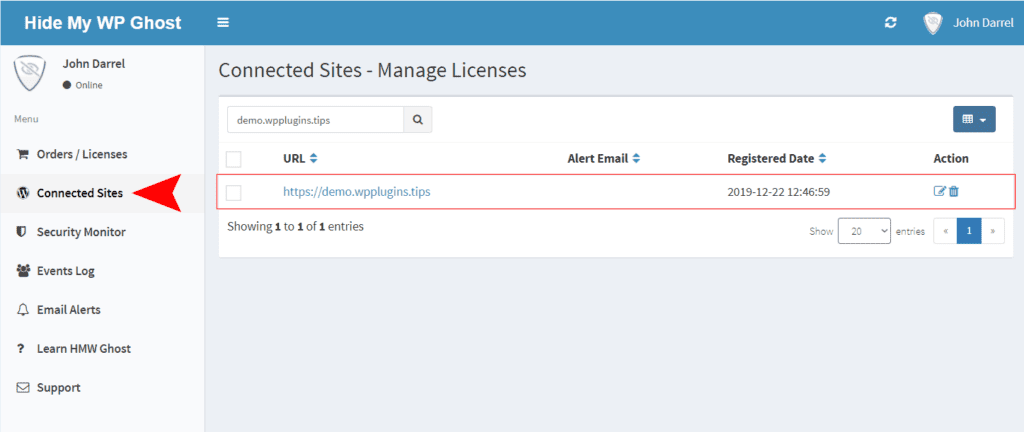
Task: Click the Online status indicator
Action: [x=82, y=85]
